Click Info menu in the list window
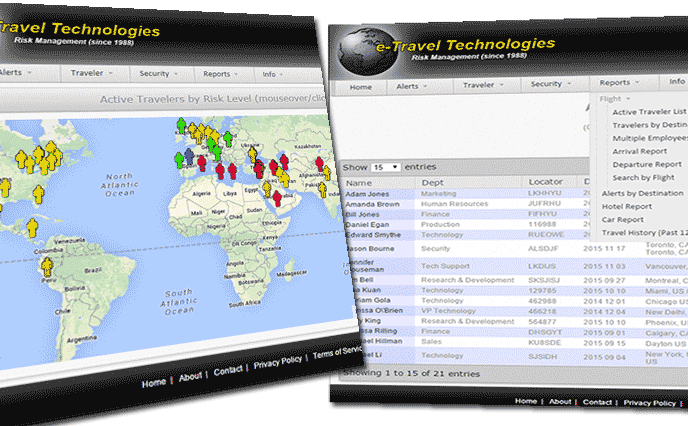Screen dimensions: 688x426 (677, 81)
